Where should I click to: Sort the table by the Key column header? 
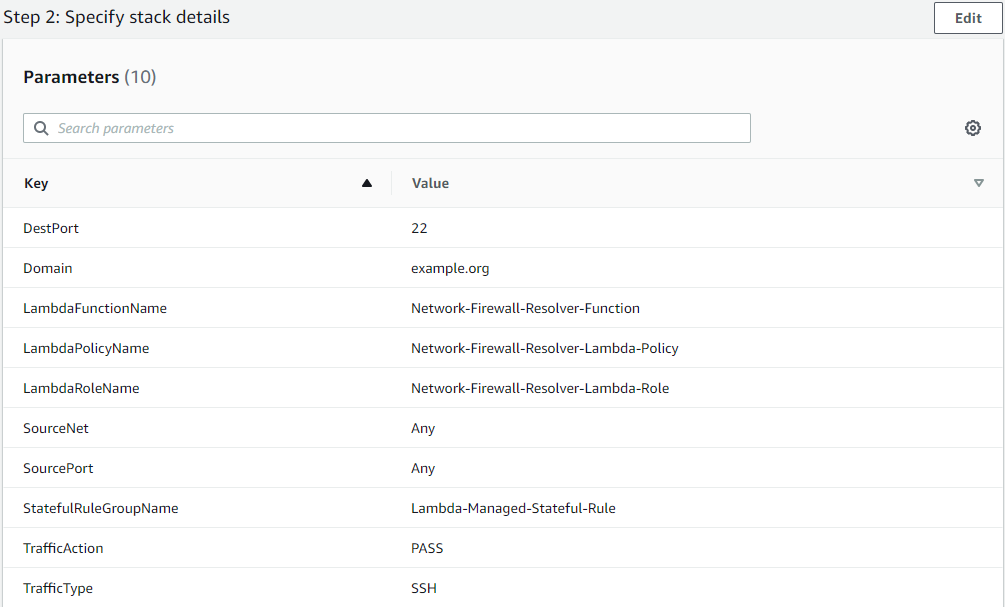36,183
